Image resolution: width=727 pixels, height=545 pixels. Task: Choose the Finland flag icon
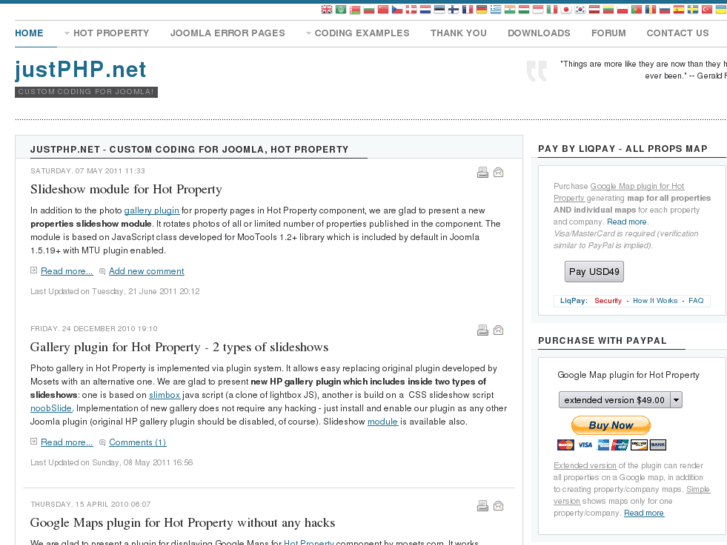453,9
